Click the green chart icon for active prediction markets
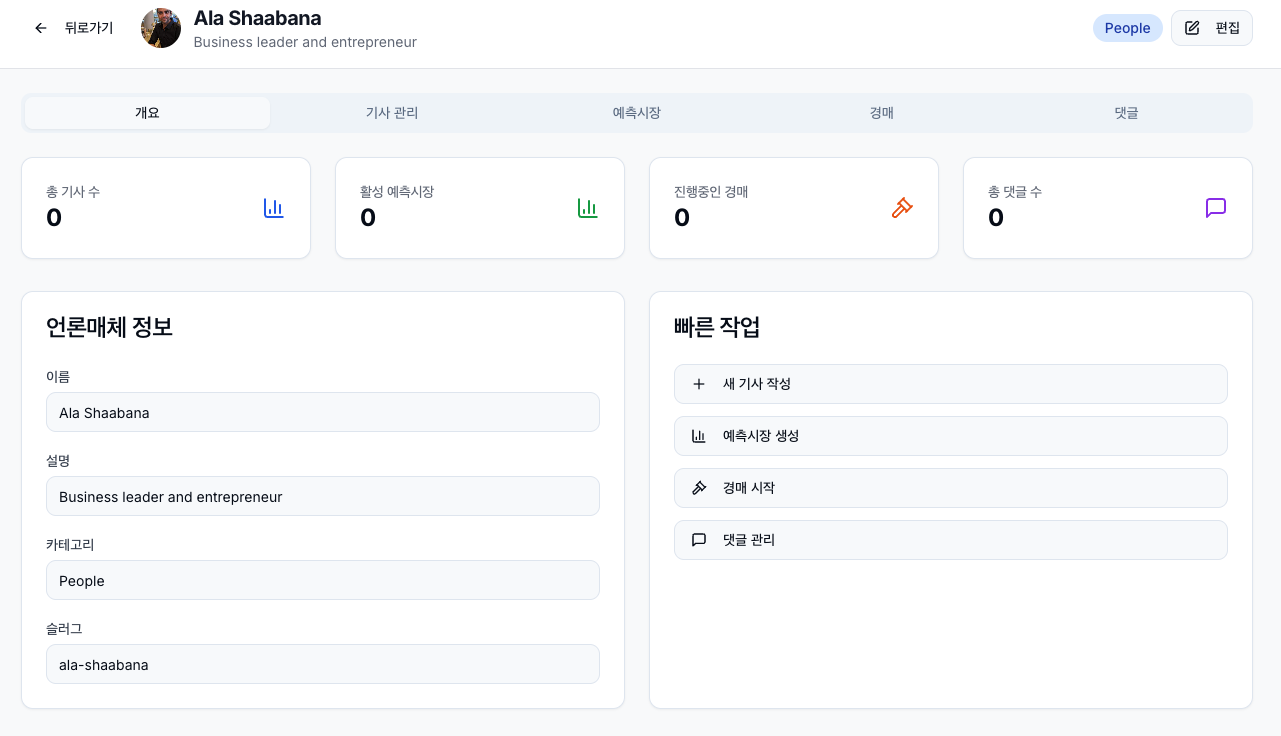Screen dimensions: 1281x736 coord(588,208)
